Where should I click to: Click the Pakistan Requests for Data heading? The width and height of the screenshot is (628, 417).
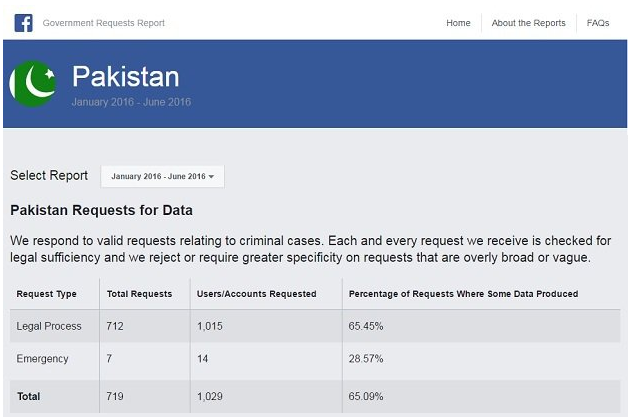point(101,211)
